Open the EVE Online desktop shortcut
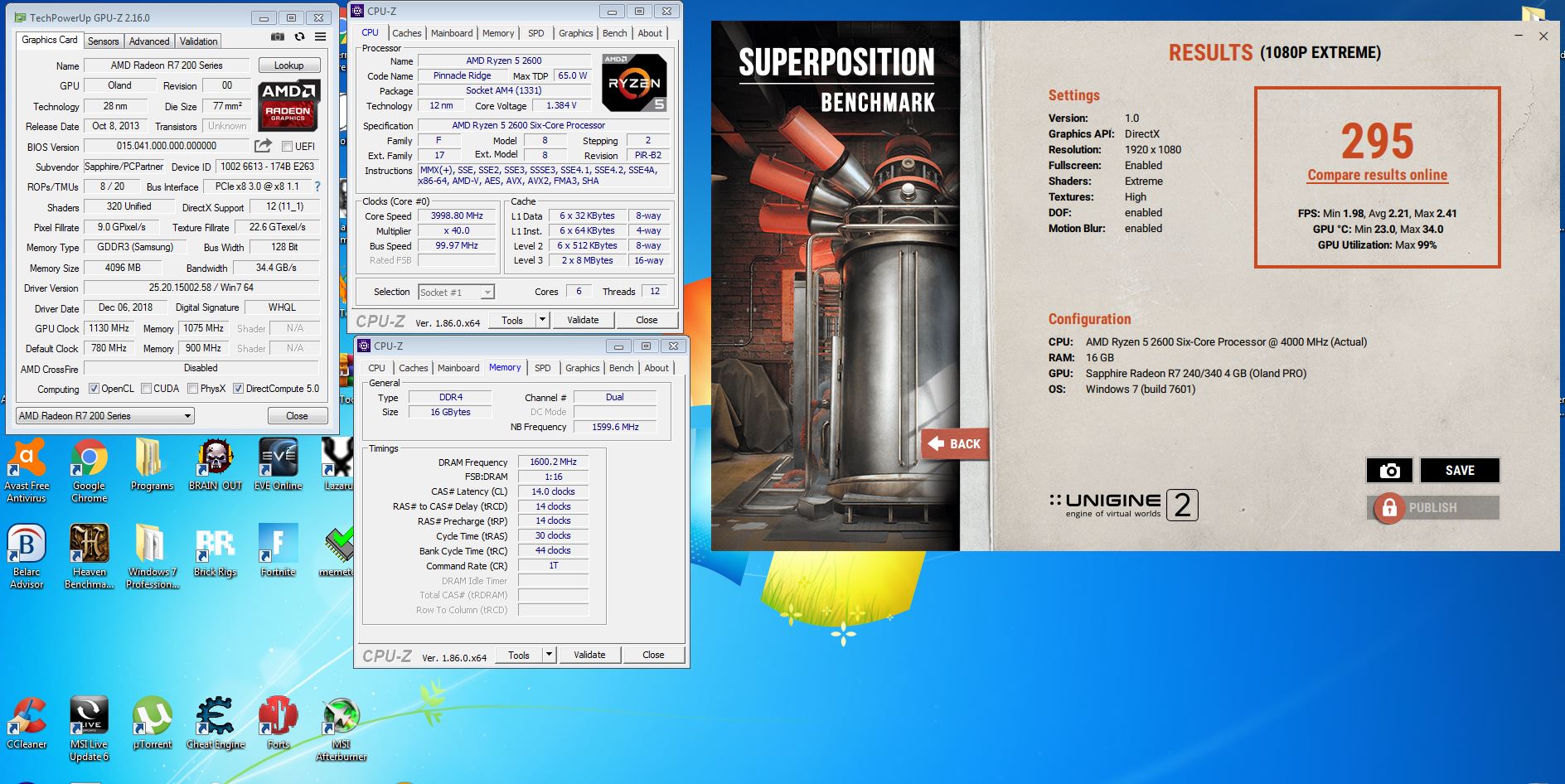This screenshot has width=1565, height=784. coord(278,465)
